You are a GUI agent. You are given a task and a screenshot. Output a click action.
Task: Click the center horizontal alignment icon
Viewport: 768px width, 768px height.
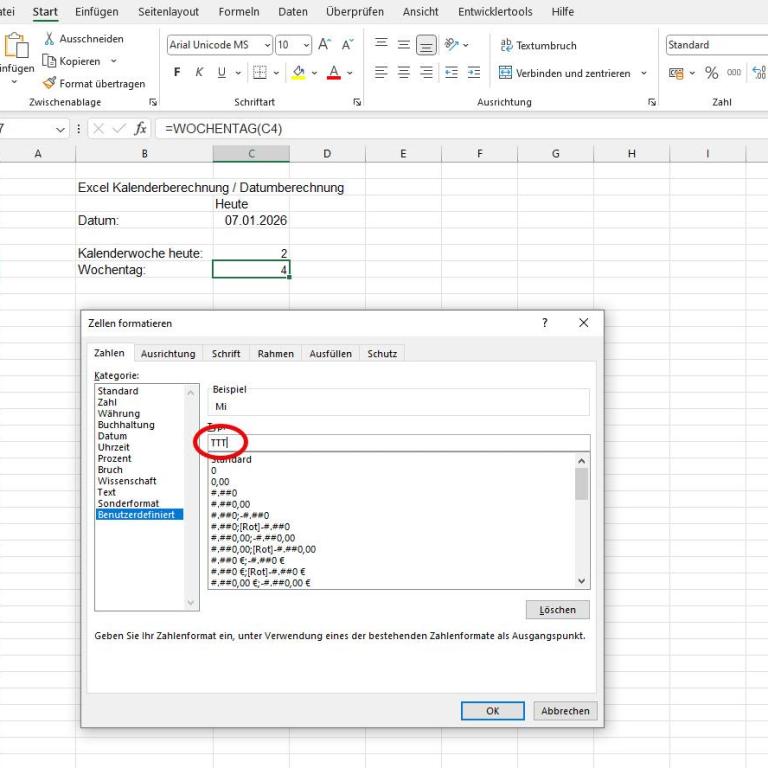[403, 73]
